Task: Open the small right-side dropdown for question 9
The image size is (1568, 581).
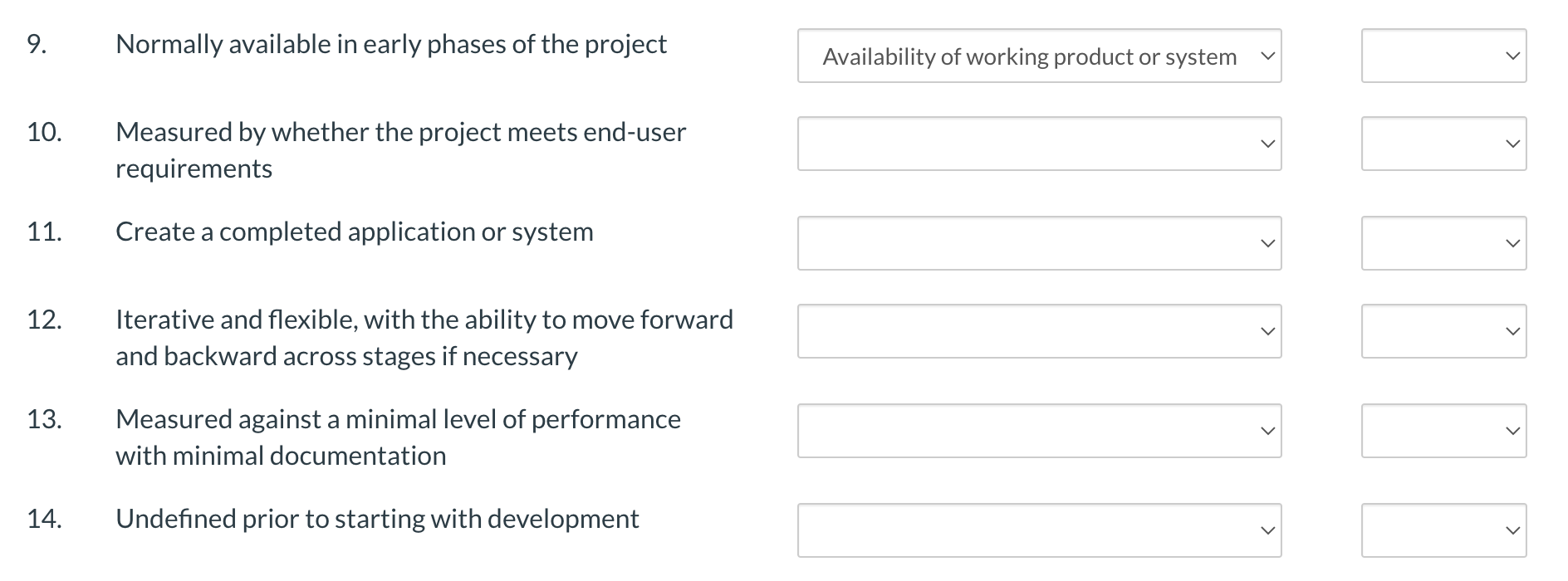Action: [x=1443, y=56]
